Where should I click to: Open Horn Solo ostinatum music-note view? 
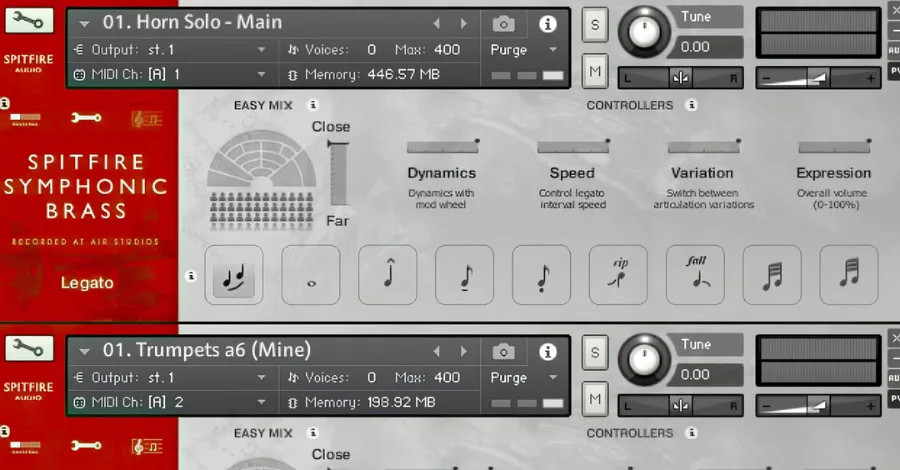[147, 119]
